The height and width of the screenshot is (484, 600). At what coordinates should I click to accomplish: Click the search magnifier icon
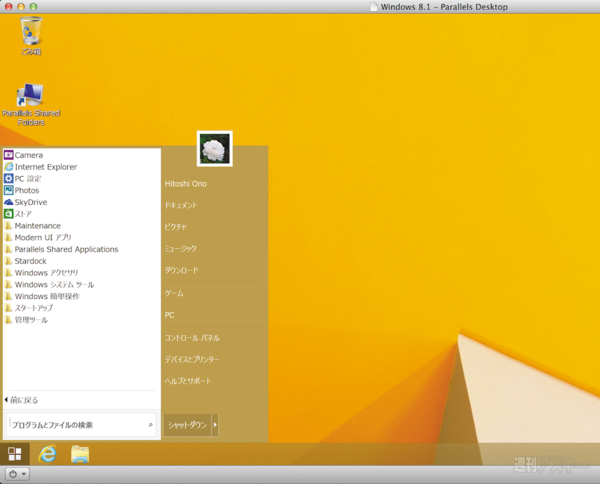pyautogui.click(x=150, y=425)
